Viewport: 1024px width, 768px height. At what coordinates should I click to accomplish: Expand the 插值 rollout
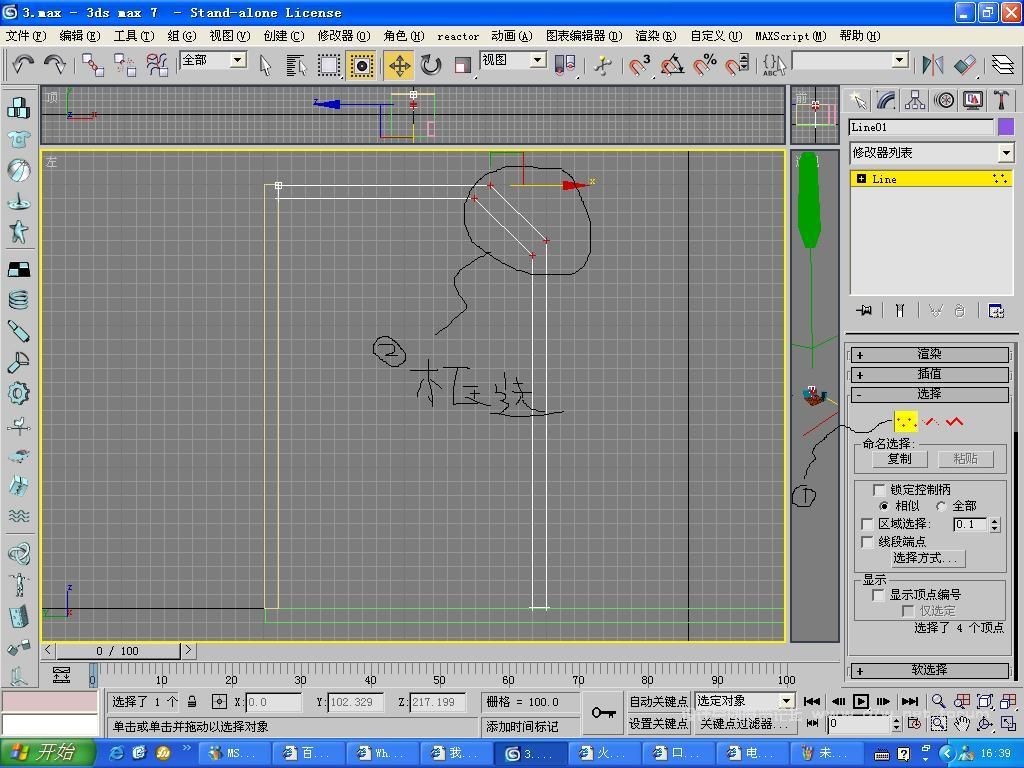click(929, 374)
